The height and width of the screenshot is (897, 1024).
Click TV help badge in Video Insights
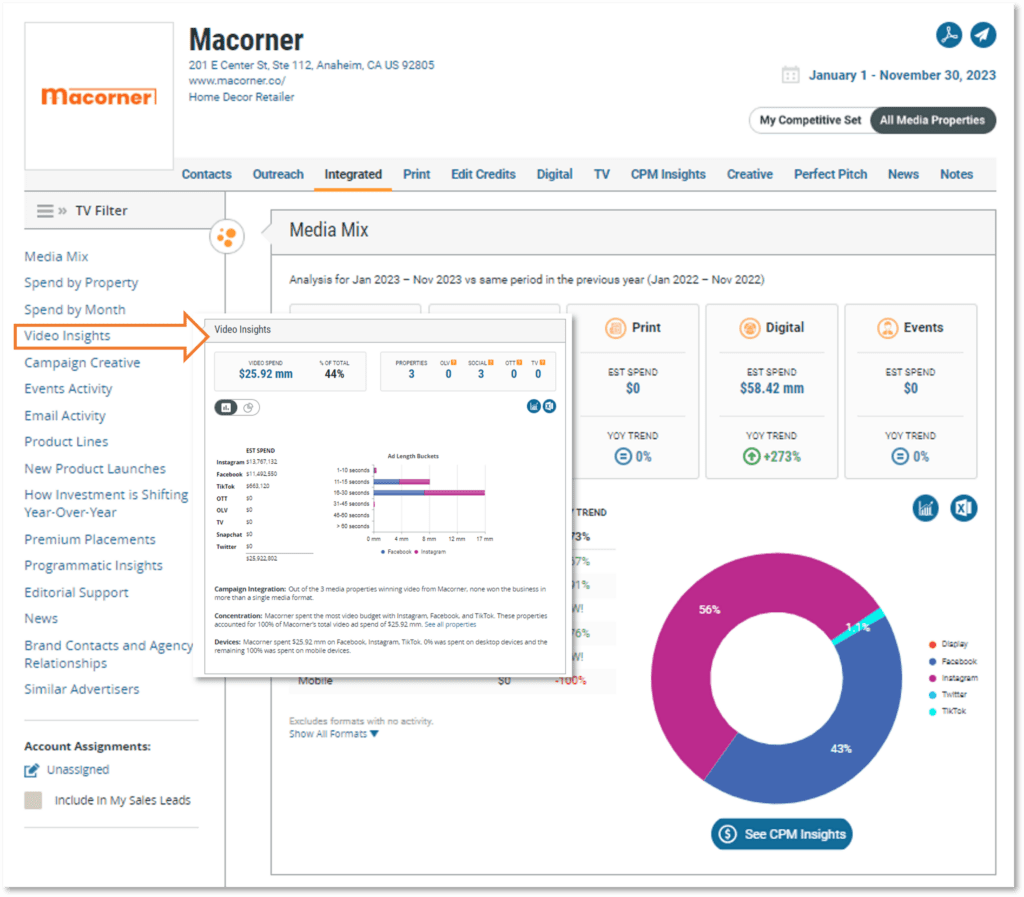(543, 362)
